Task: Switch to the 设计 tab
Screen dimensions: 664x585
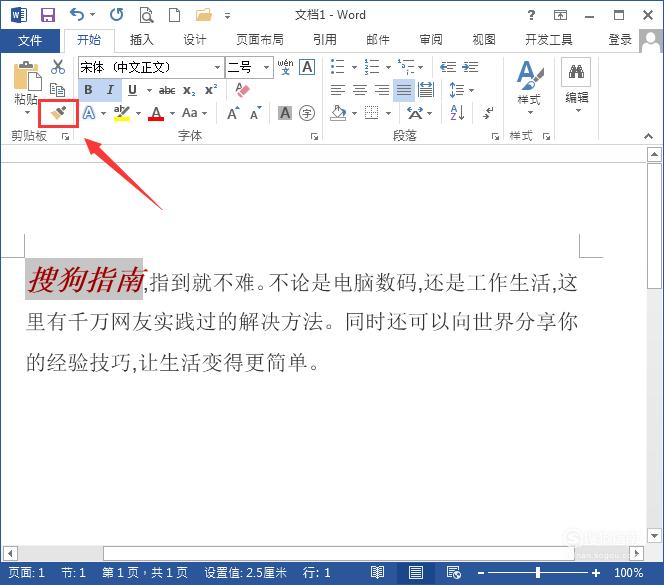Action: tap(194, 40)
